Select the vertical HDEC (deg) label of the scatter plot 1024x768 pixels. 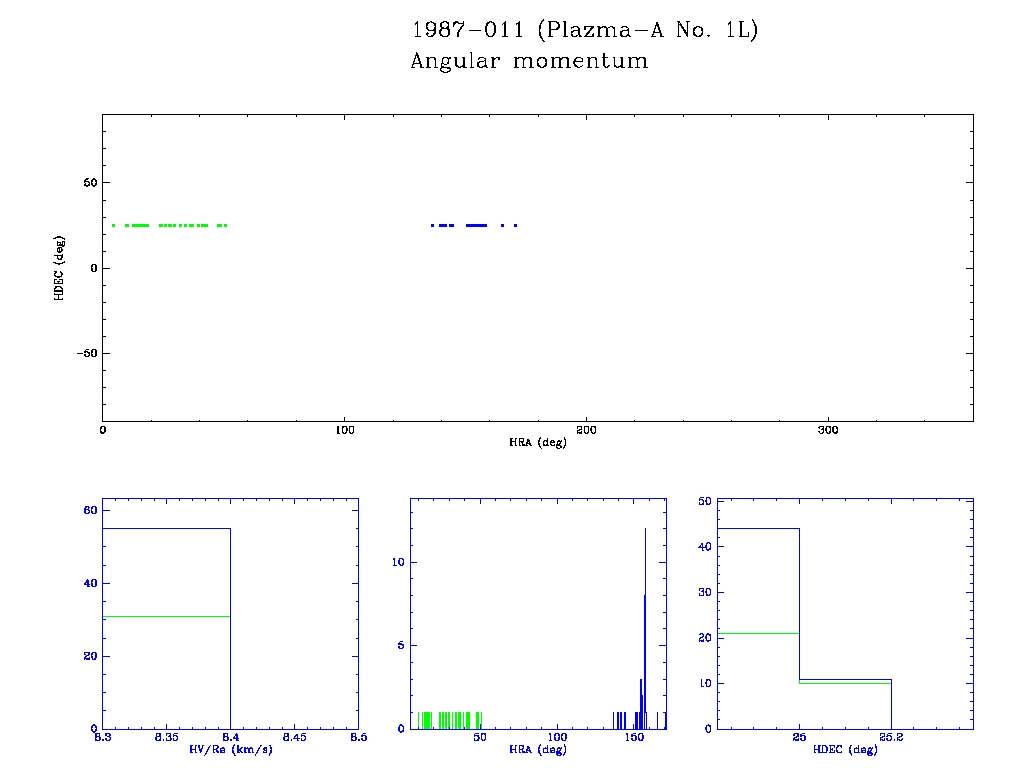tap(60, 268)
